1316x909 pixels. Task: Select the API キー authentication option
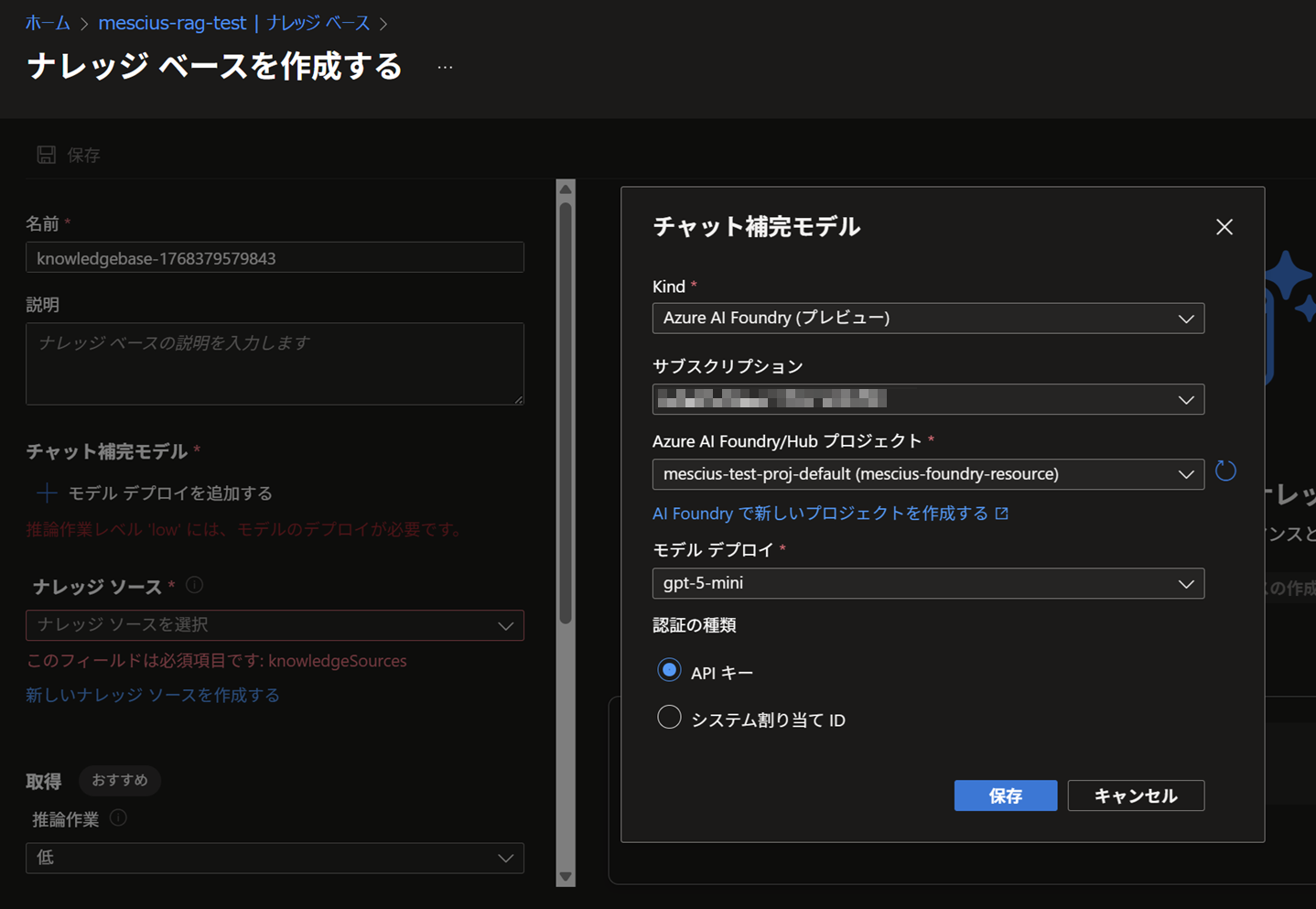coord(669,670)
